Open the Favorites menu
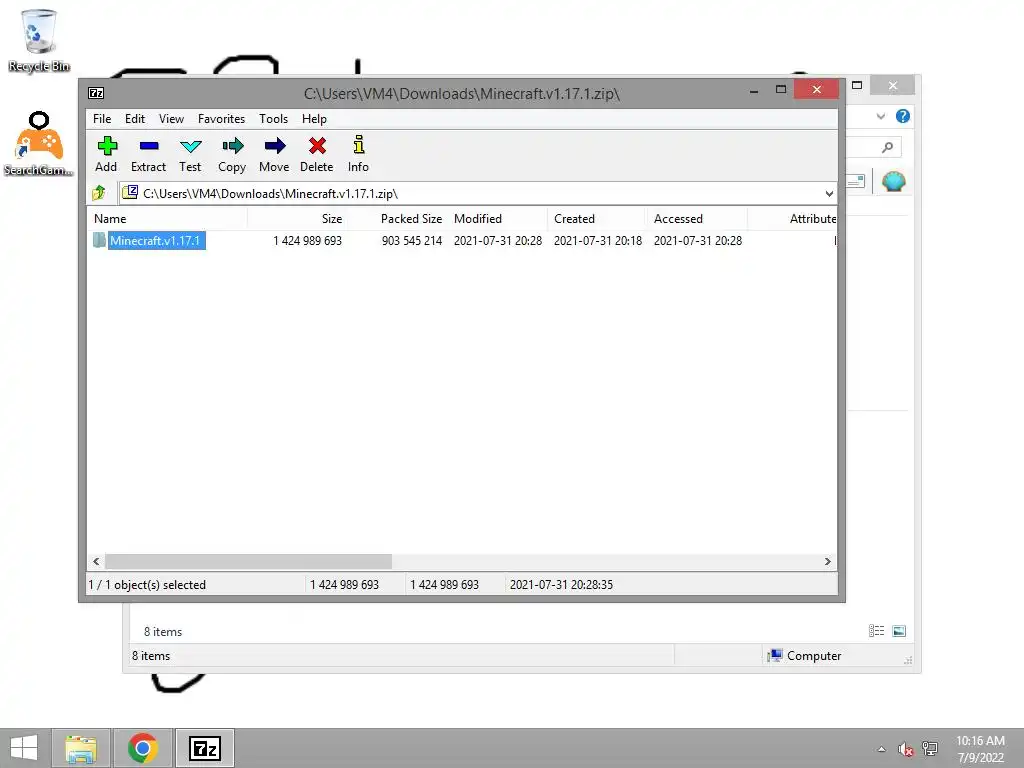The height and width of the screenshot is (768, 1024). coord(221,119)
